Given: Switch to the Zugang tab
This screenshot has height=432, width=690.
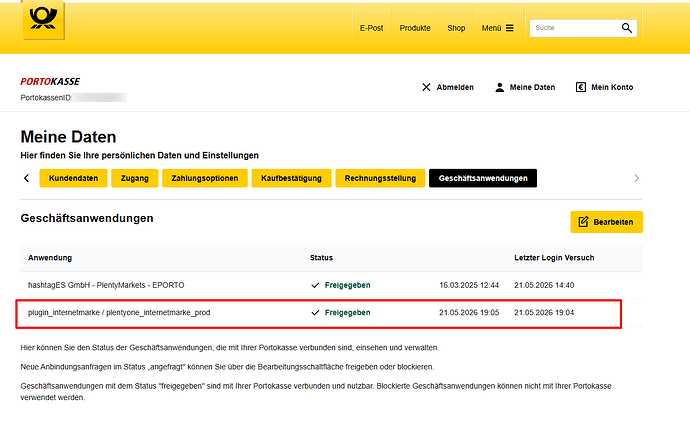Looking at the screenshot, I should click(135, 178).
